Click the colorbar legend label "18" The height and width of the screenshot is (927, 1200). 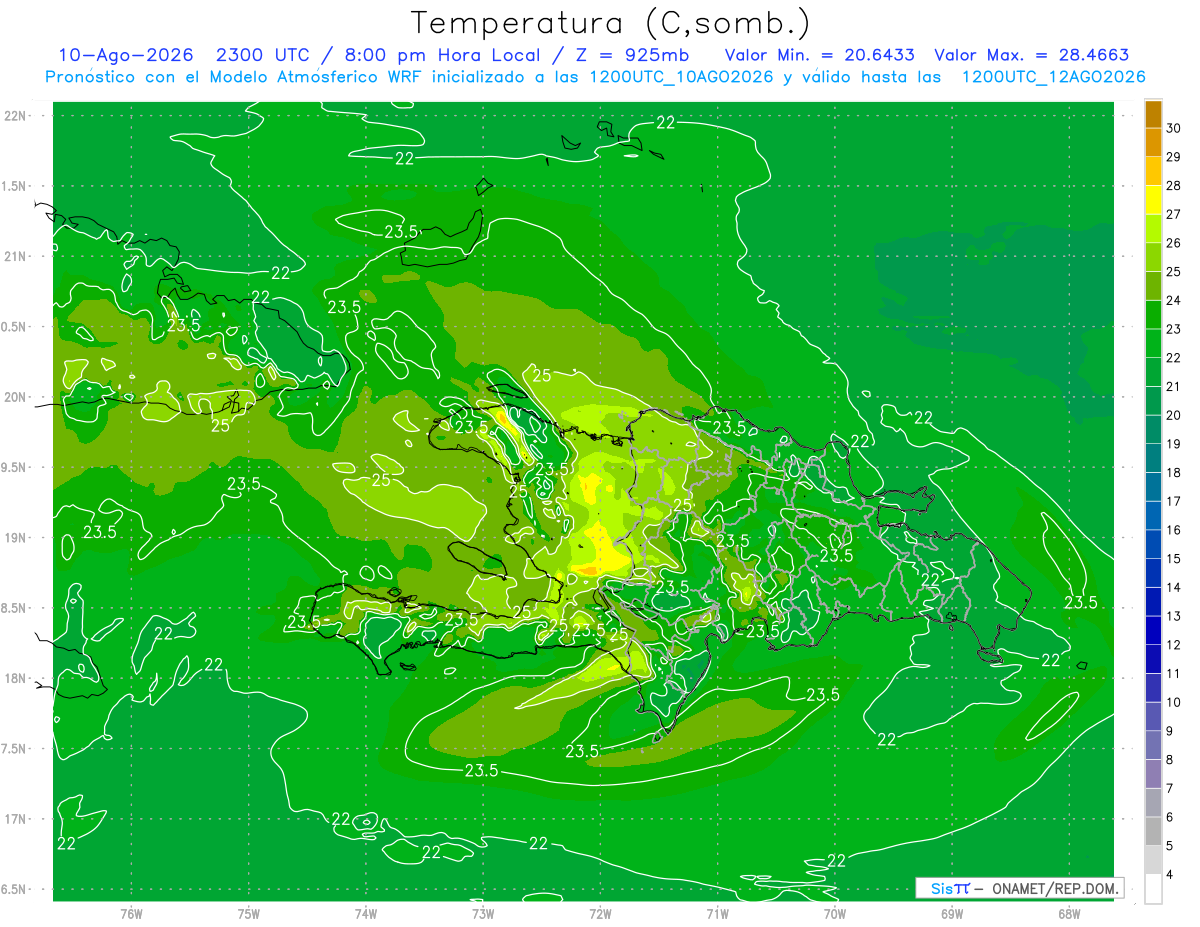[x=1174, y=472]
